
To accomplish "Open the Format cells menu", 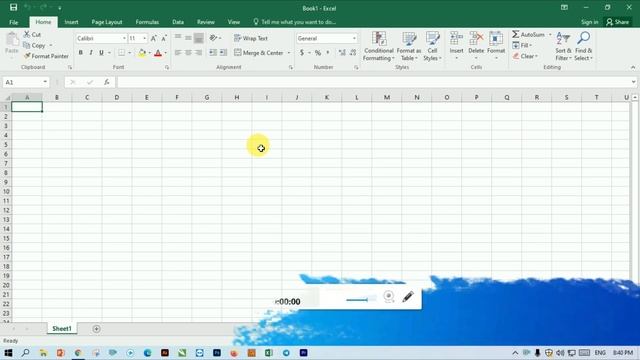I will (x=496, y=46).
